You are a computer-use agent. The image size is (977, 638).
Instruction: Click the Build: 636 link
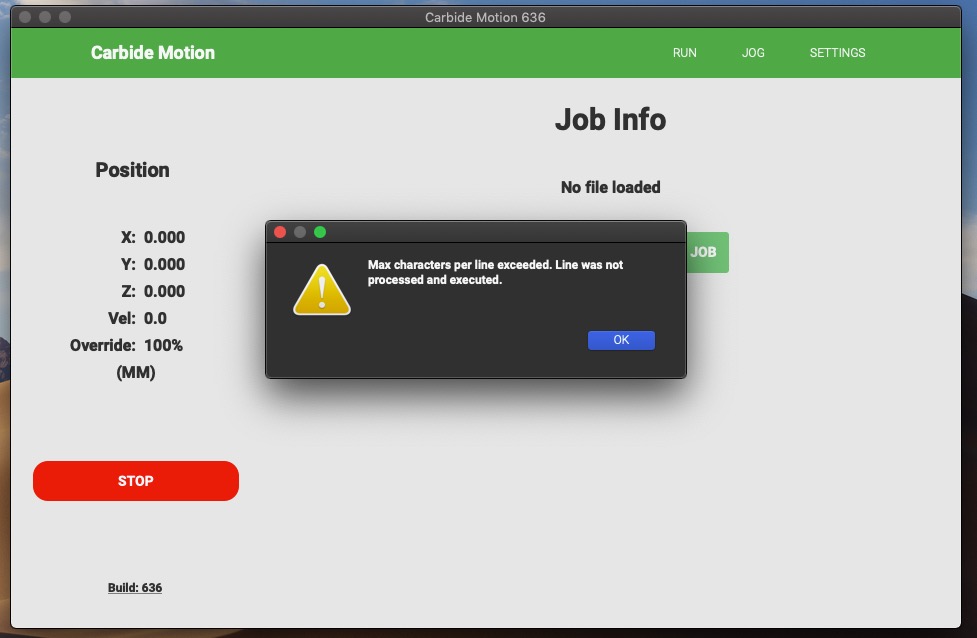pos(135,588)
